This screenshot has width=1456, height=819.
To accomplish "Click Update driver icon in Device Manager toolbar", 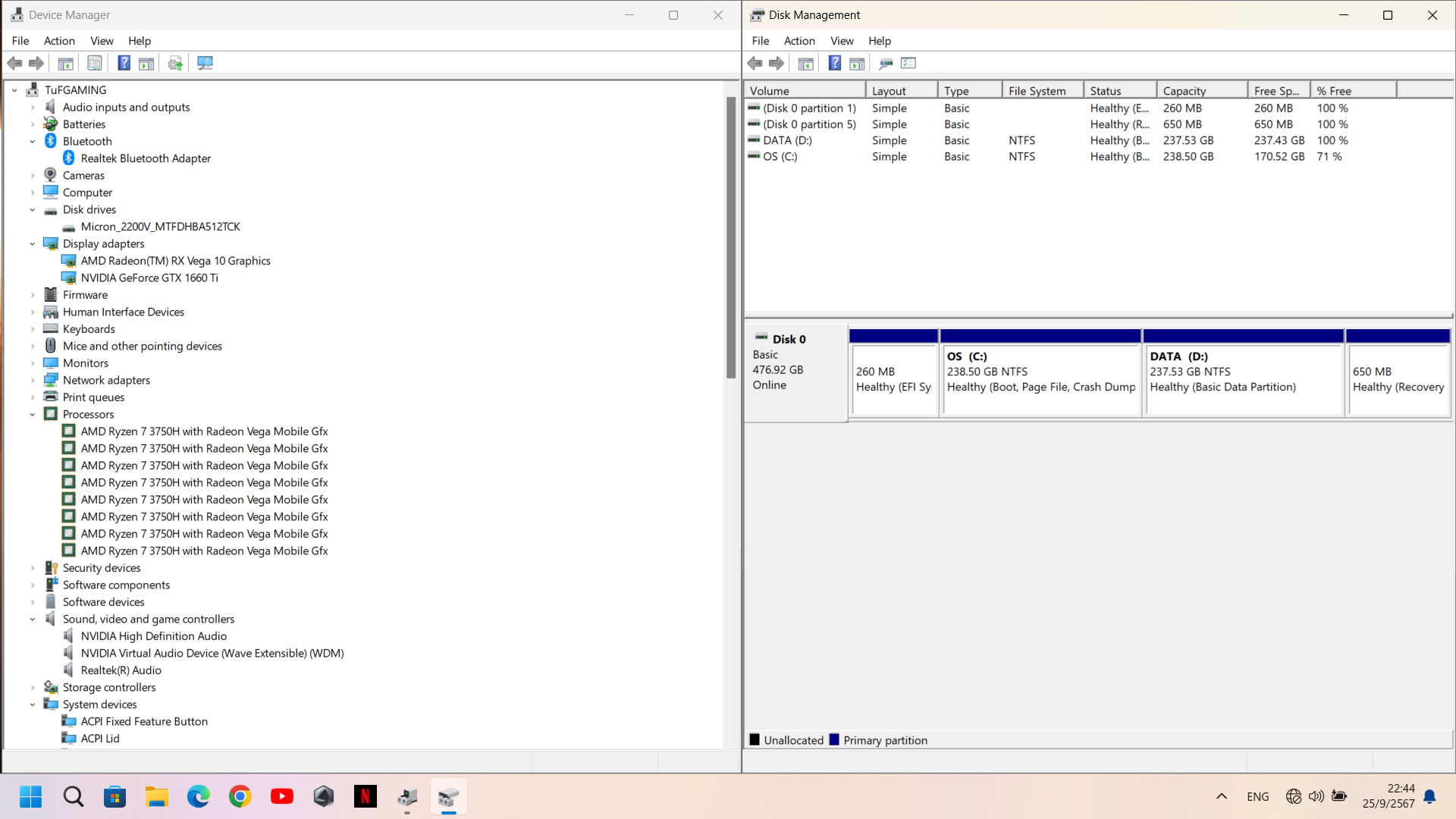I will [175, 63].
